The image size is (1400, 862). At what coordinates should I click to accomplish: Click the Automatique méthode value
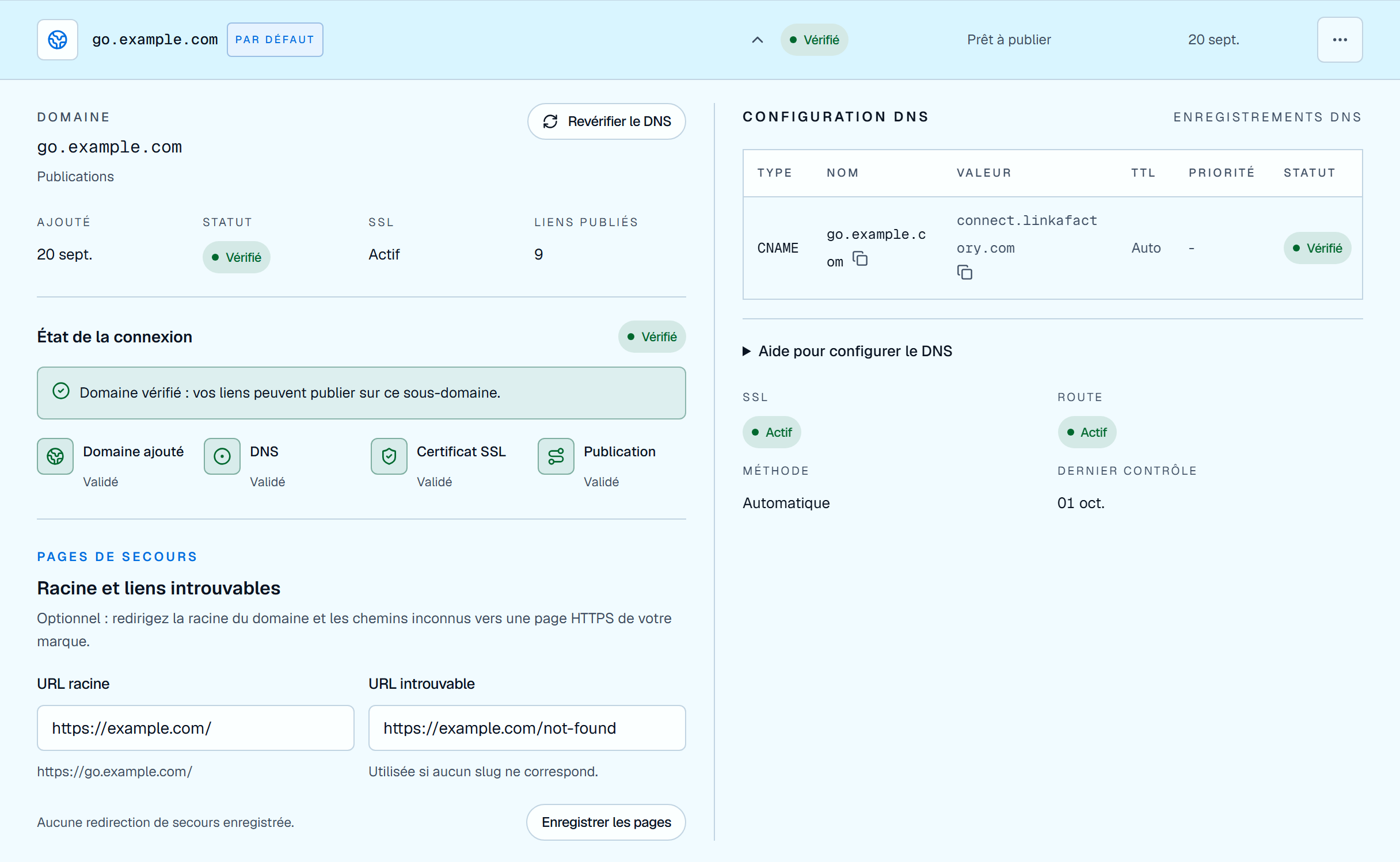coord(786,503)
